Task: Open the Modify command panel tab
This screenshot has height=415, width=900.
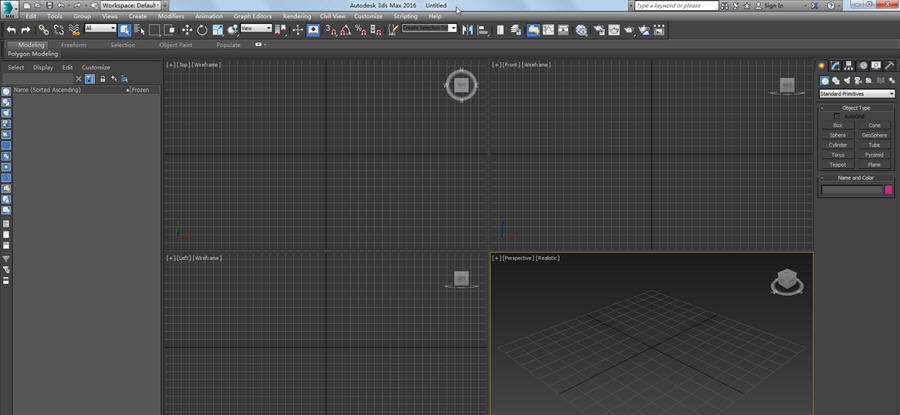Action: pyautogui.click(x=836, y=65)
